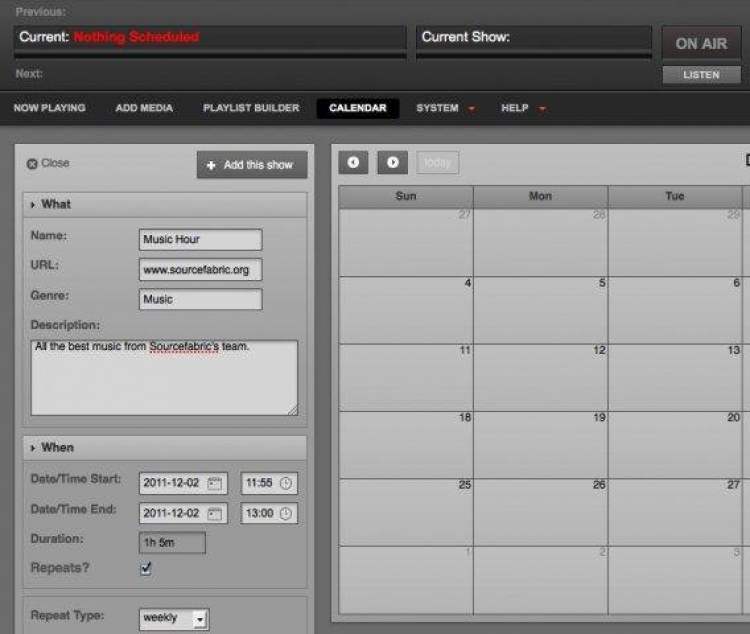Open the Help menu dropdown

click(523, 108)
